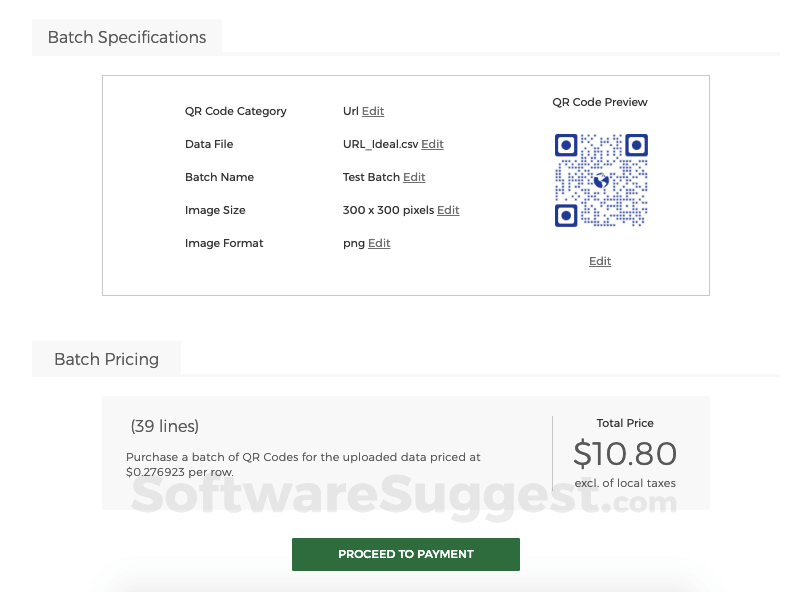Switch to the Batch Pricing tab
Viewport: 808px width, 592px height.
pyautogui.click(x=106, y=358)
